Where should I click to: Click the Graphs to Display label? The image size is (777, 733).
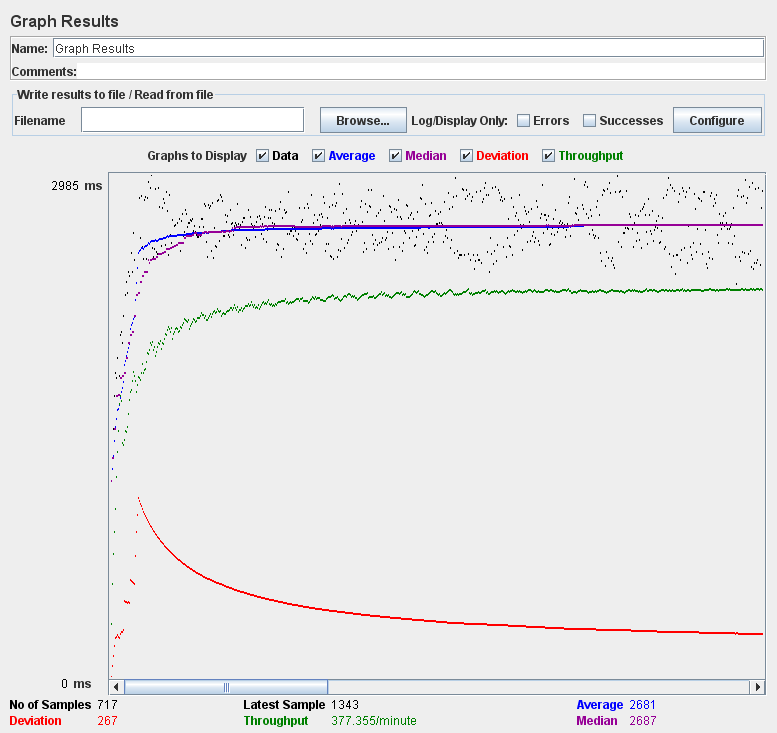[x=197, y=156]
